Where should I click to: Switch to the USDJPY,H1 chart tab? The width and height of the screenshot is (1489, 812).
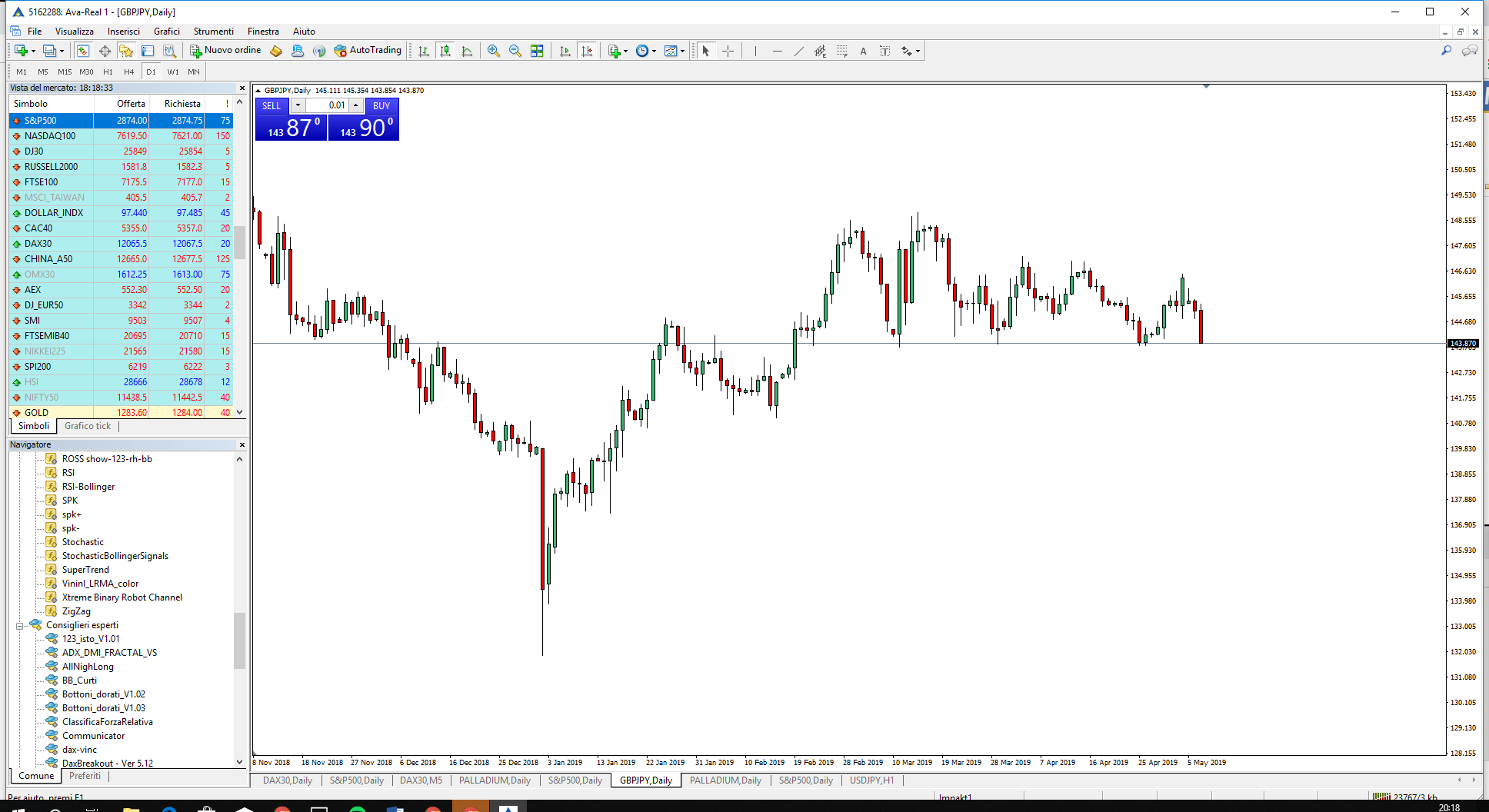click(x=871, y=780)
